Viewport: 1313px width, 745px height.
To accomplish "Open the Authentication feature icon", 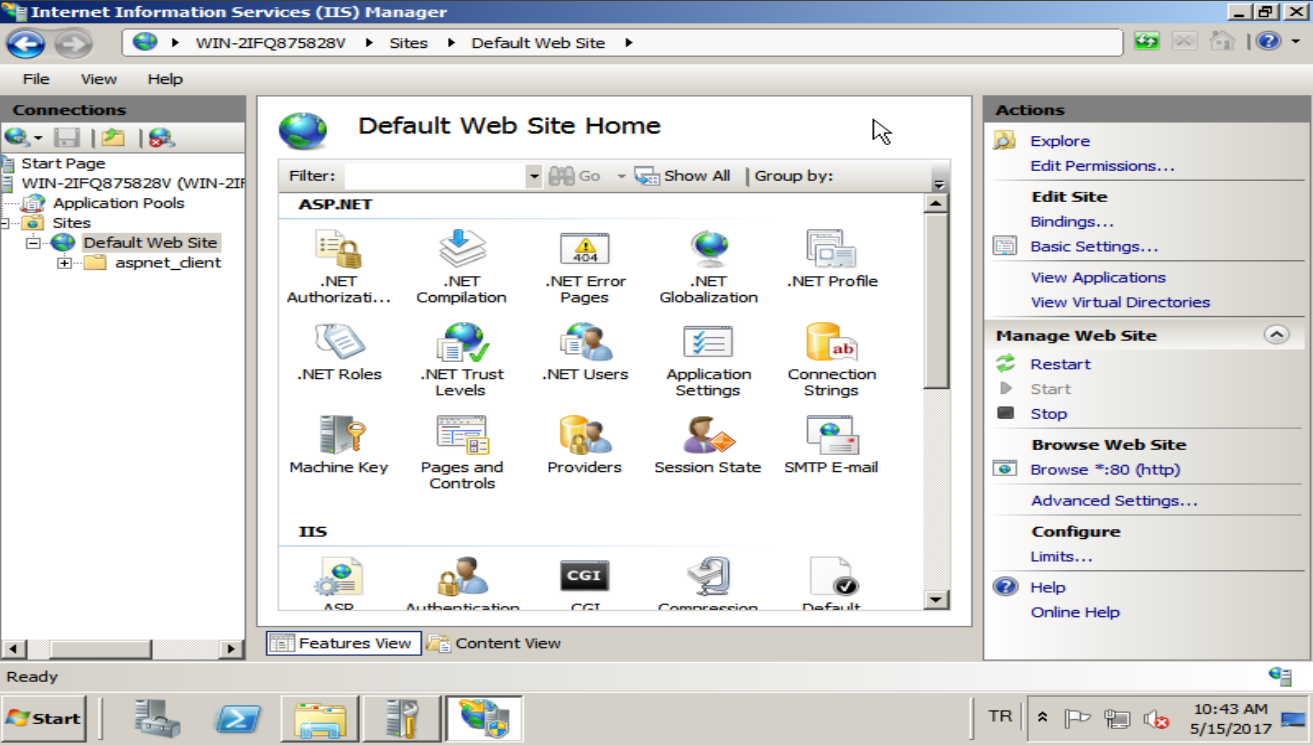I will 461,582.
